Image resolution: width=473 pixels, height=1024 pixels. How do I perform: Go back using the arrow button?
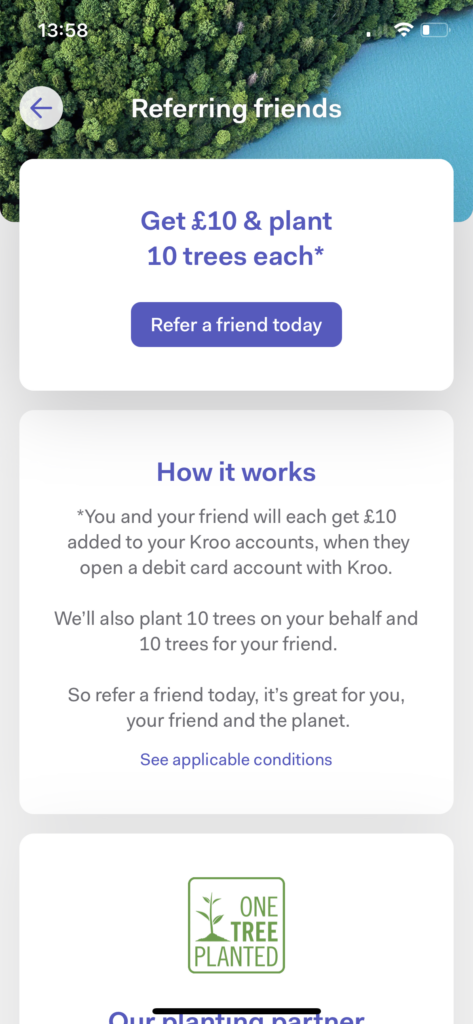[41, 108]
